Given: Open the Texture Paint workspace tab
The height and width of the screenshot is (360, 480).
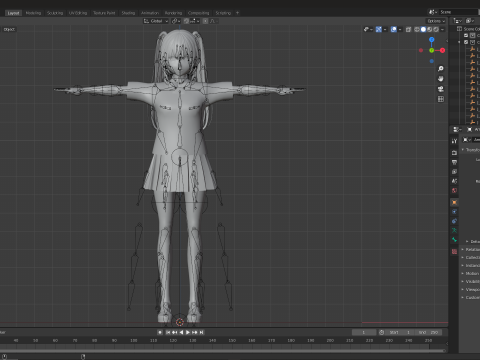Looking at the screenshot, I should click(x=104, y=13).
